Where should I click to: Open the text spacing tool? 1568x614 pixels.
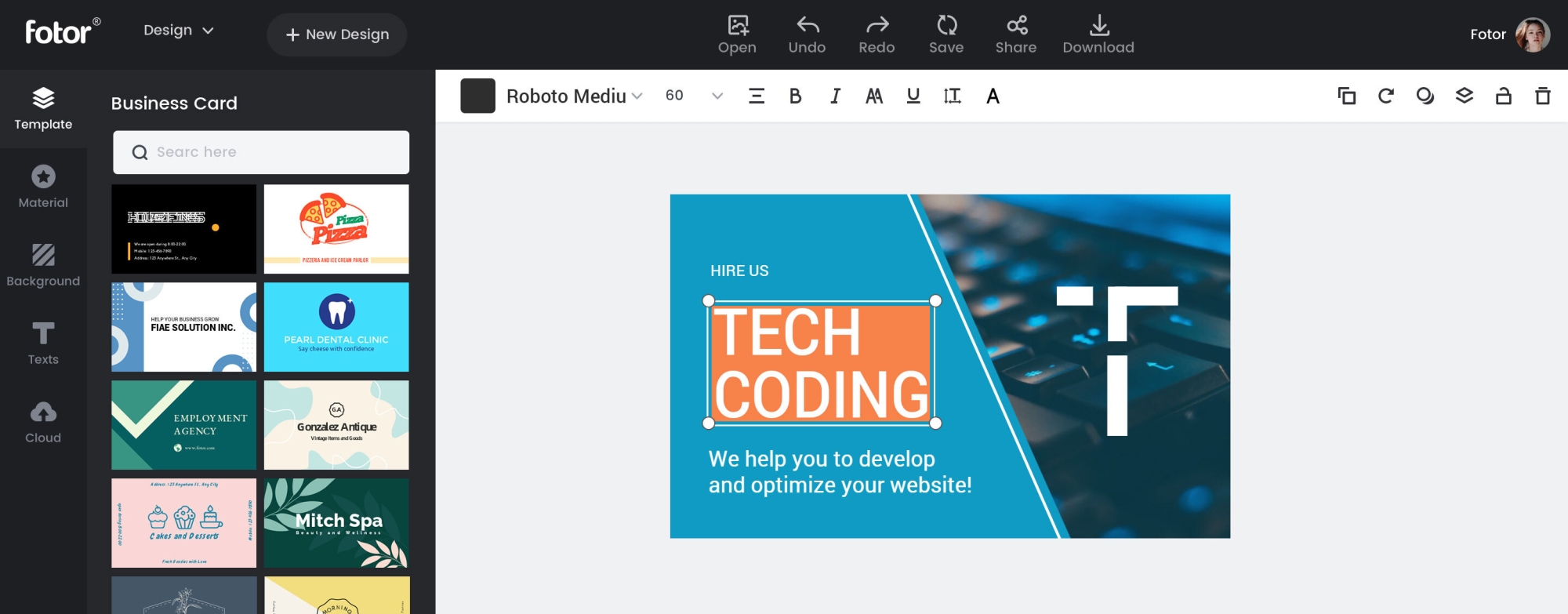point(952,96)
